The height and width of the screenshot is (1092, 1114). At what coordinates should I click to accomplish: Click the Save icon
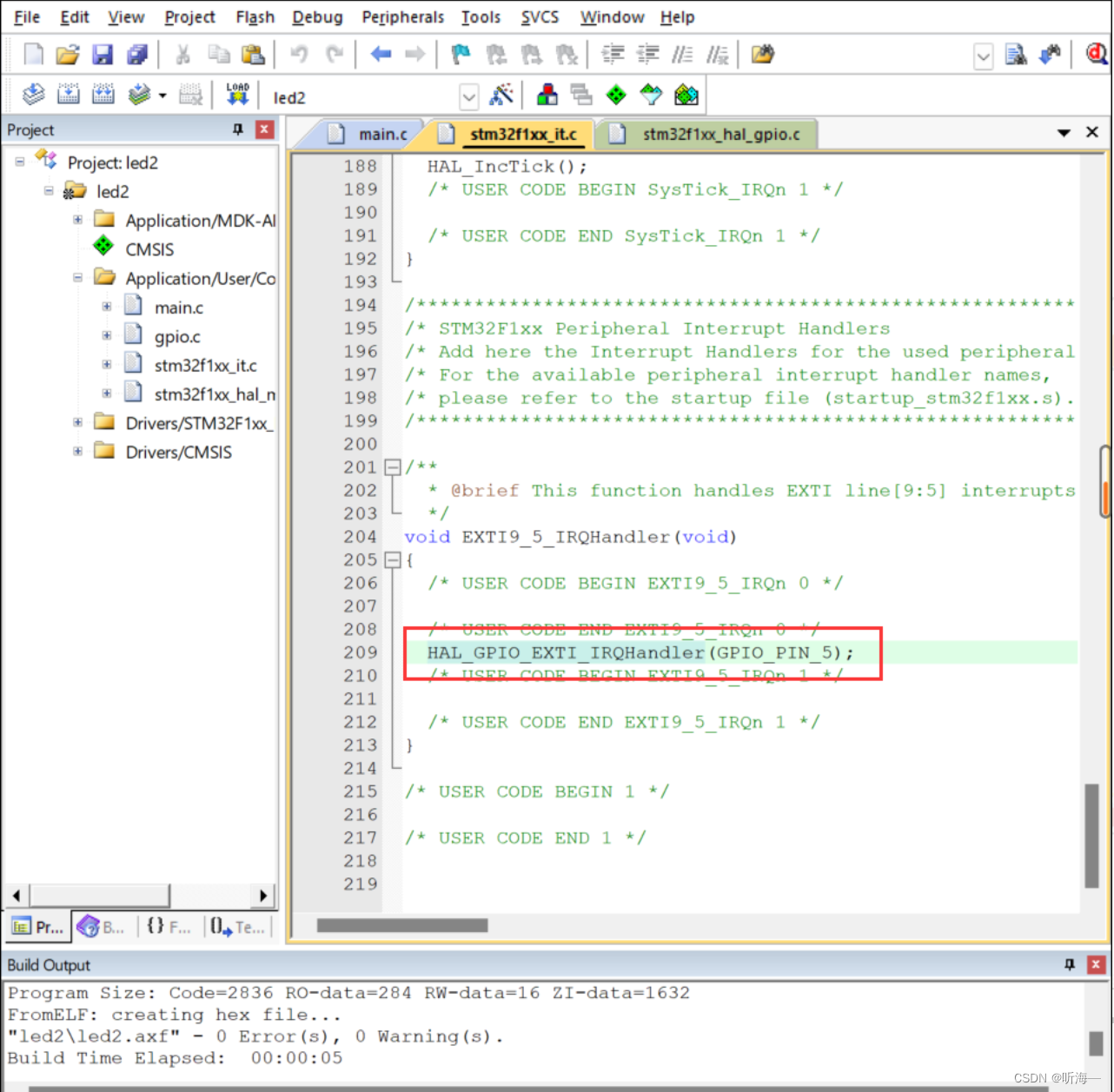(103, 54)
